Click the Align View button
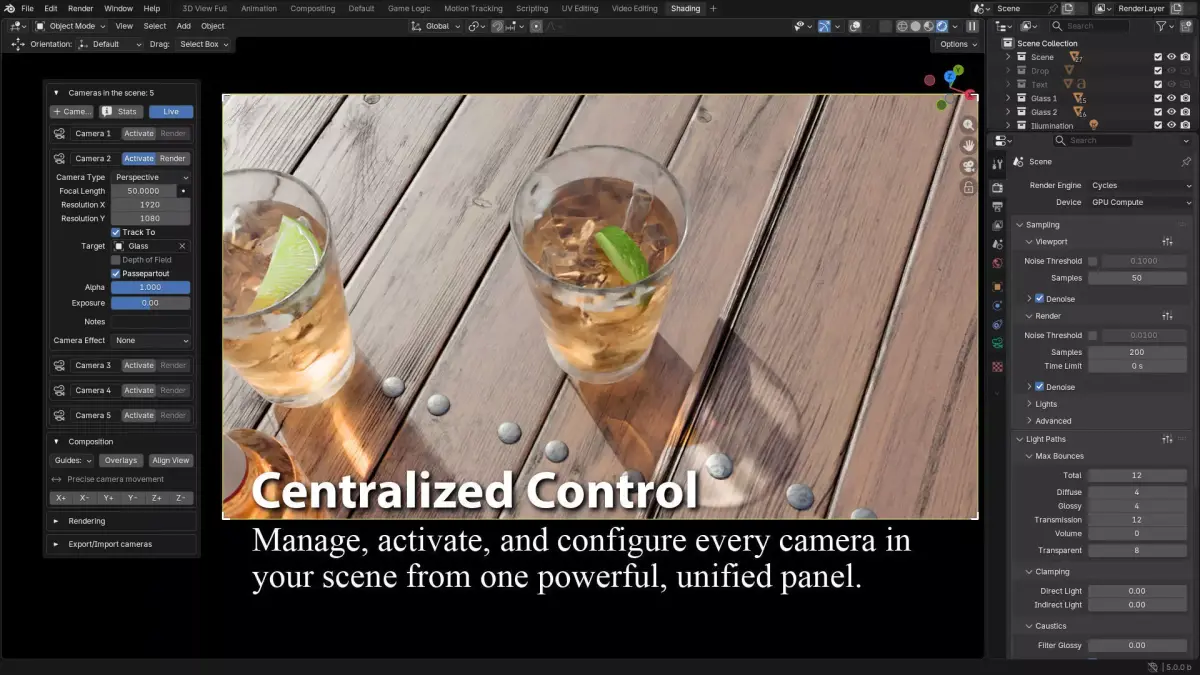This screenshot has height=675, width=1200. (x=171, y=461)
